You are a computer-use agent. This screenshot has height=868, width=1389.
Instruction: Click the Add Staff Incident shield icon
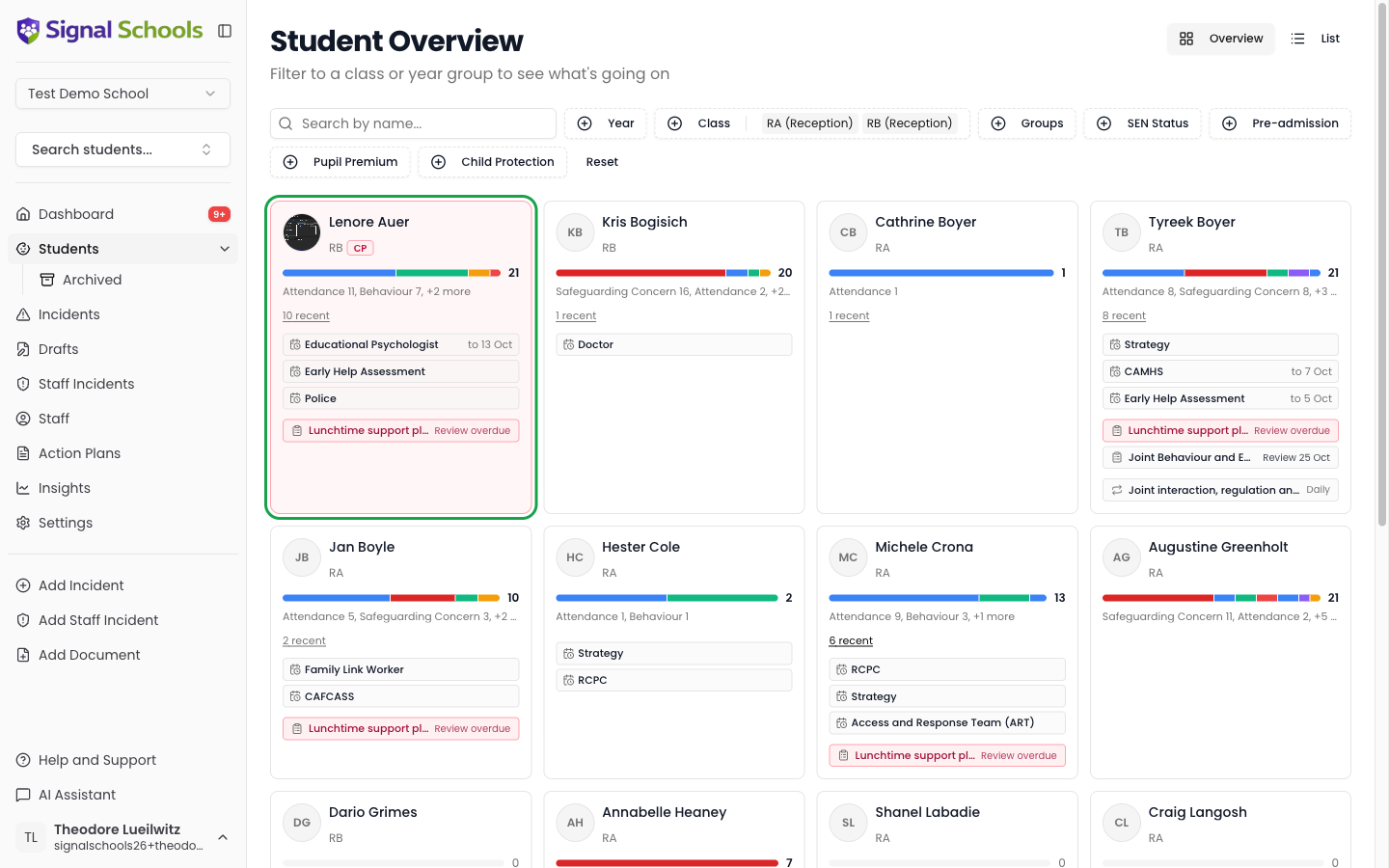tap(23, 620)
